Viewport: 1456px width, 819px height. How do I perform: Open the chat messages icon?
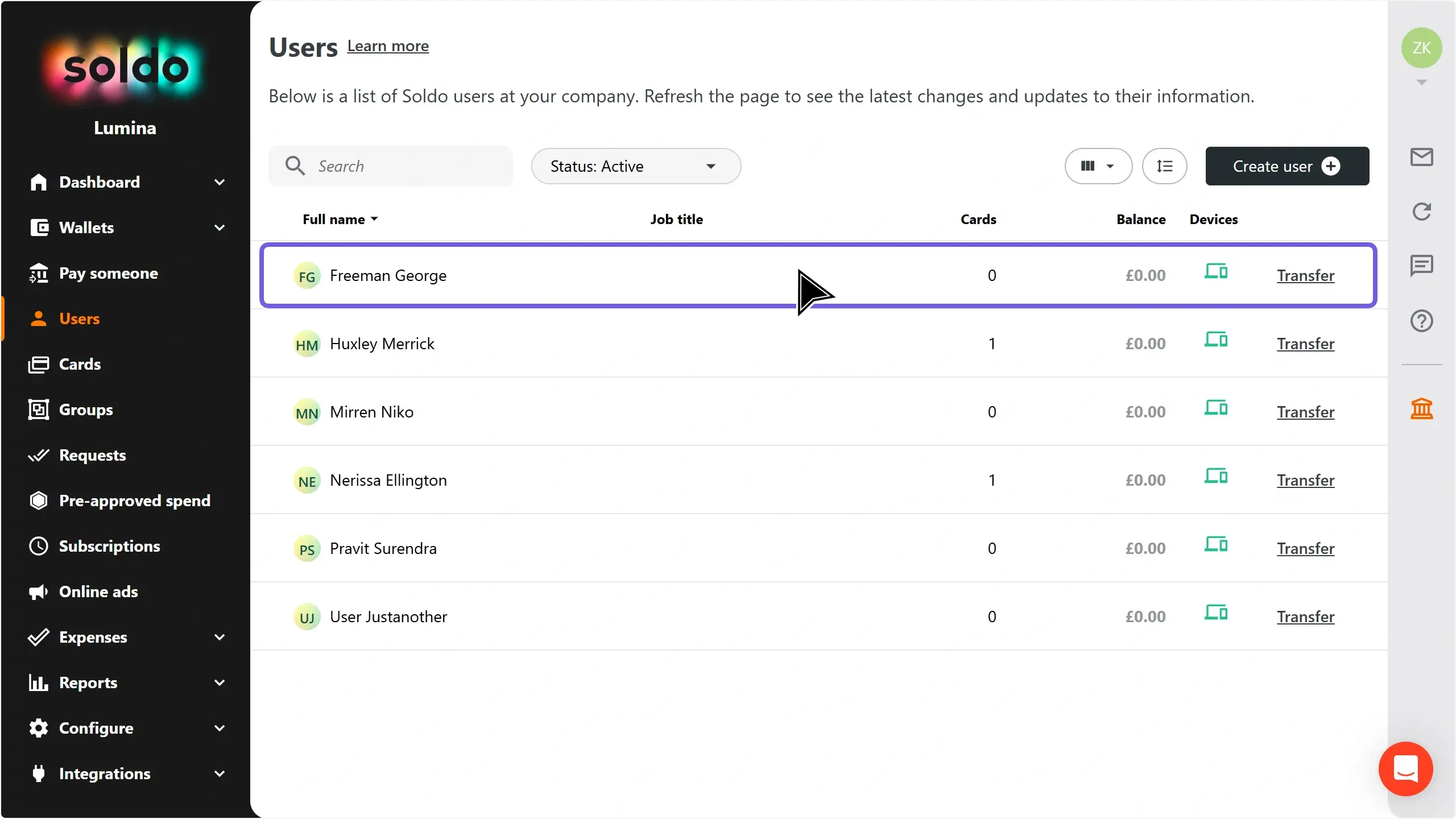(x=1421, y=266)
